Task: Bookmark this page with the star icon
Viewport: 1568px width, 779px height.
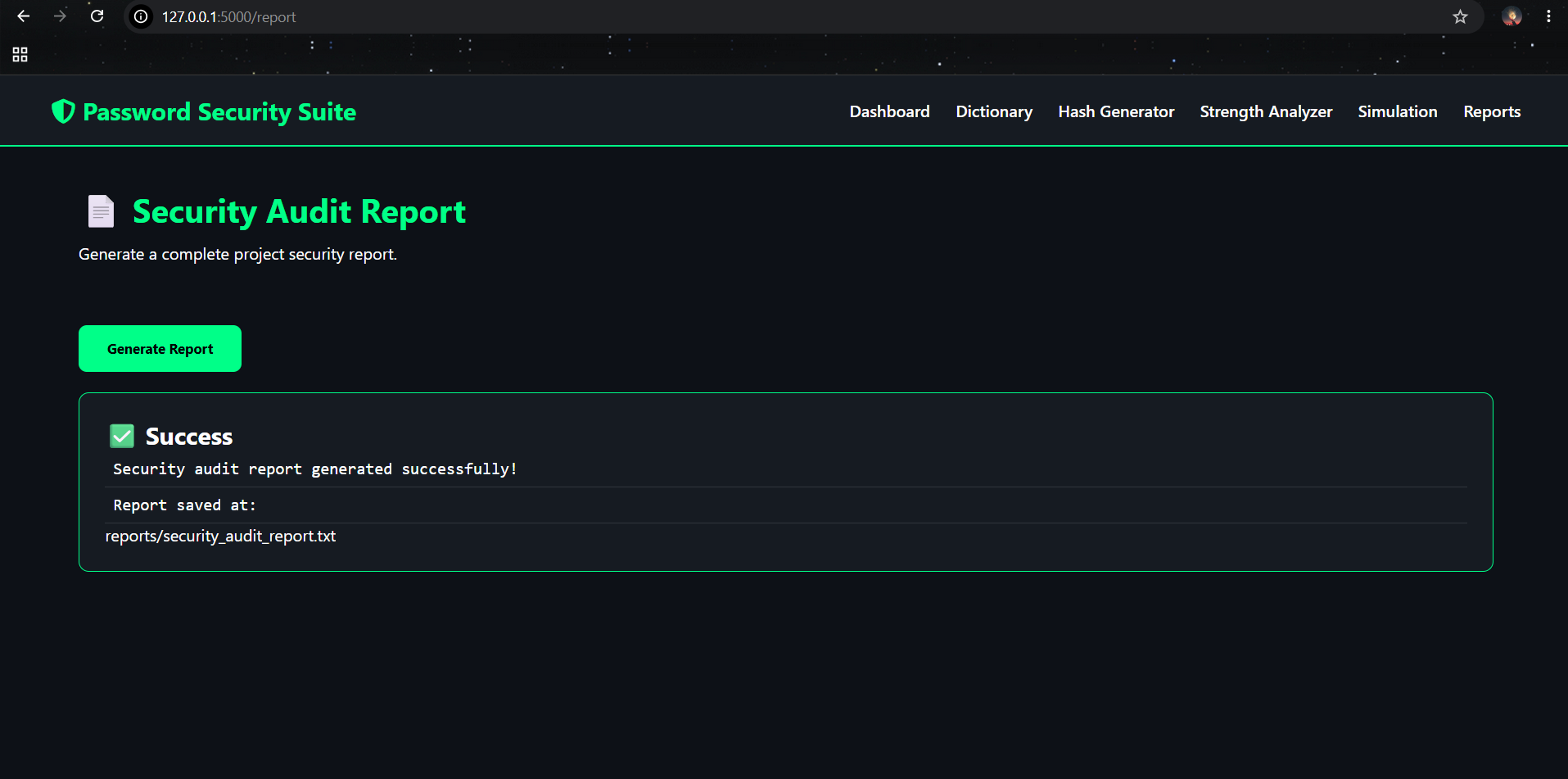Action: [1460, 16]
